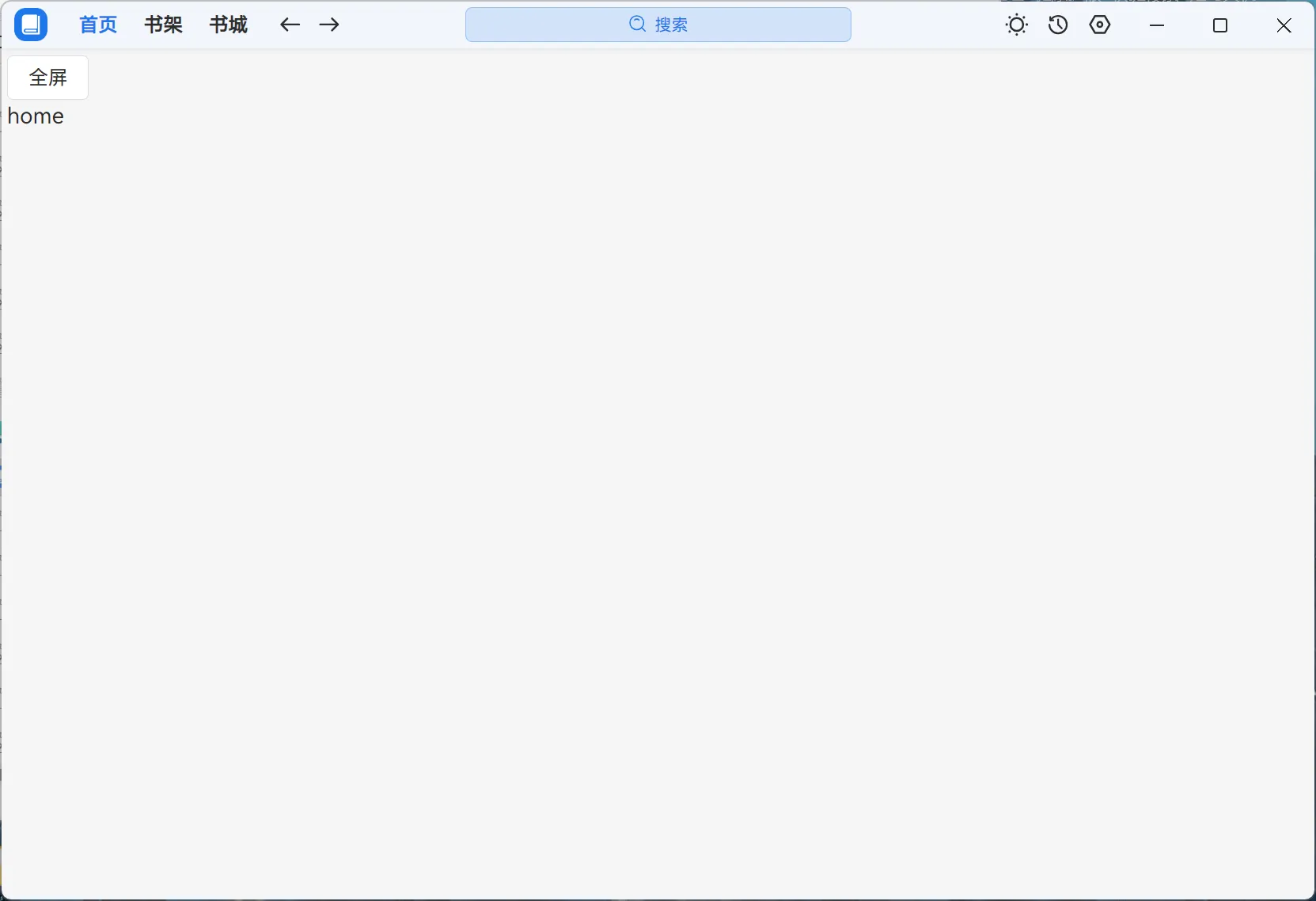Navigate back with the left arrow

pyautogui.click(x=290, y=25)
